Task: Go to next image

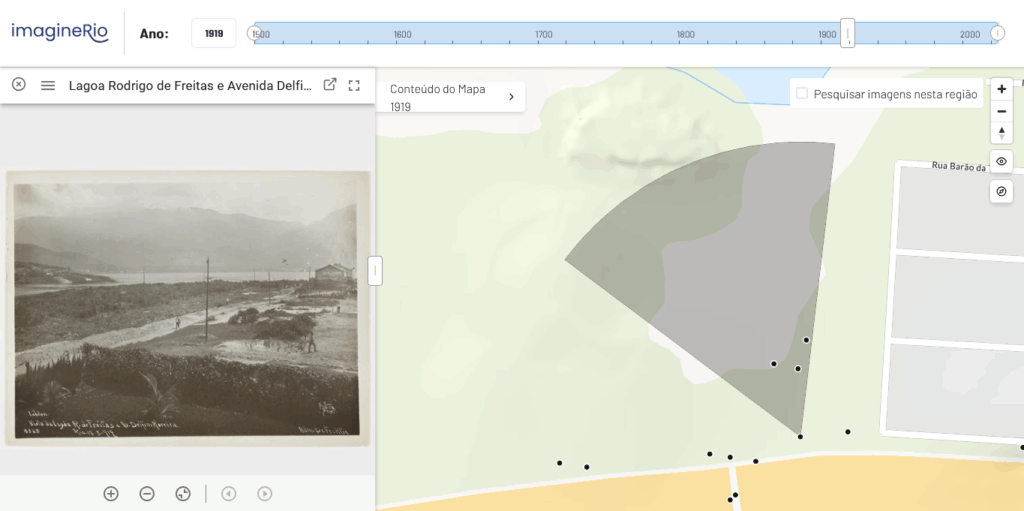Action: pyautogui.click(x=265, y=493)
